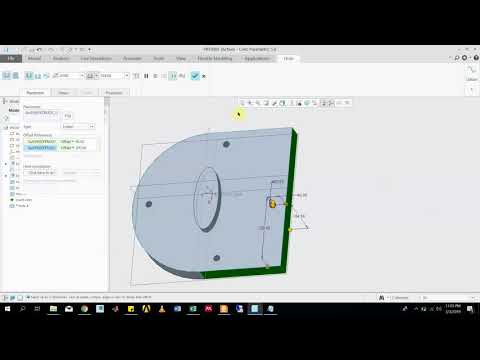Switch to the Live Simulation ribbon tab
This screenshot has height=360, width=480.
(96, 58)
